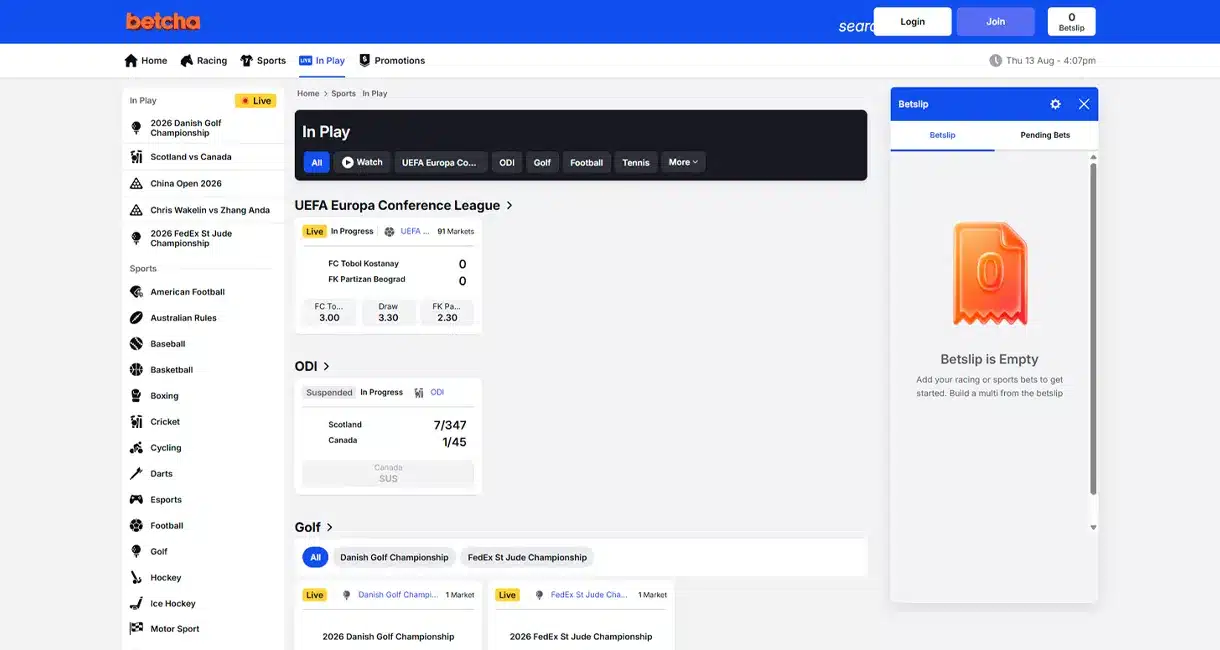Screen dimensions: 1220x650
Task: Select the Football filter chip
Action: (587, 162)
